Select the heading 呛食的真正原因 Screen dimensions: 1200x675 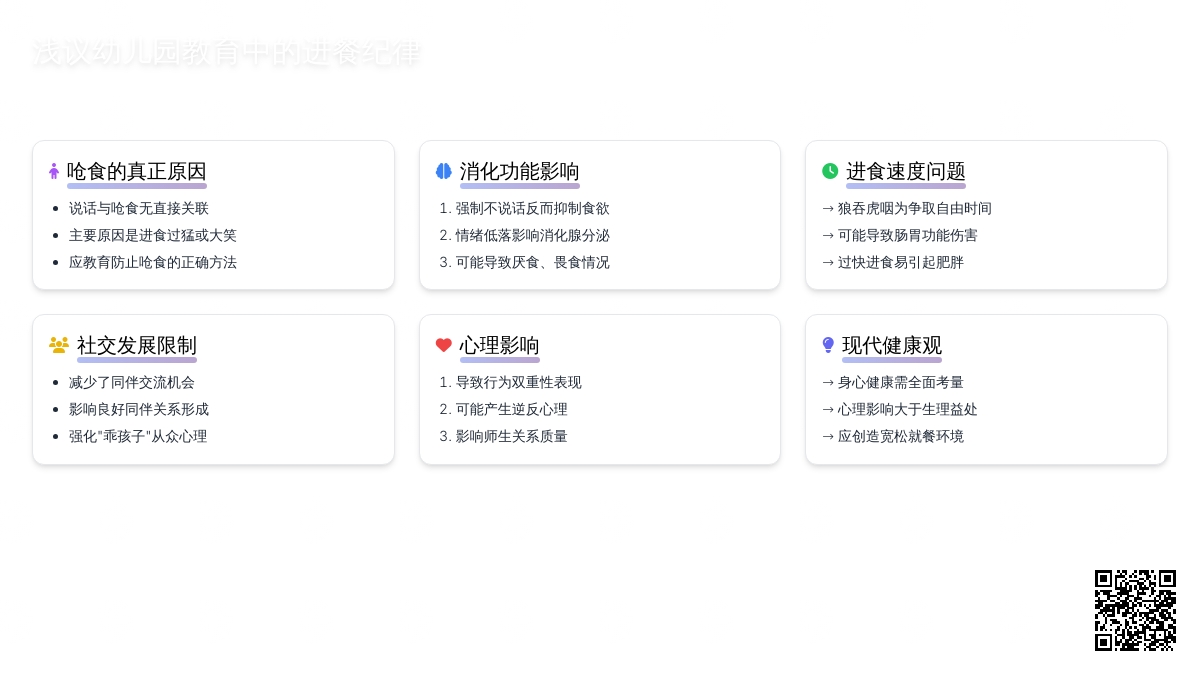137,171
